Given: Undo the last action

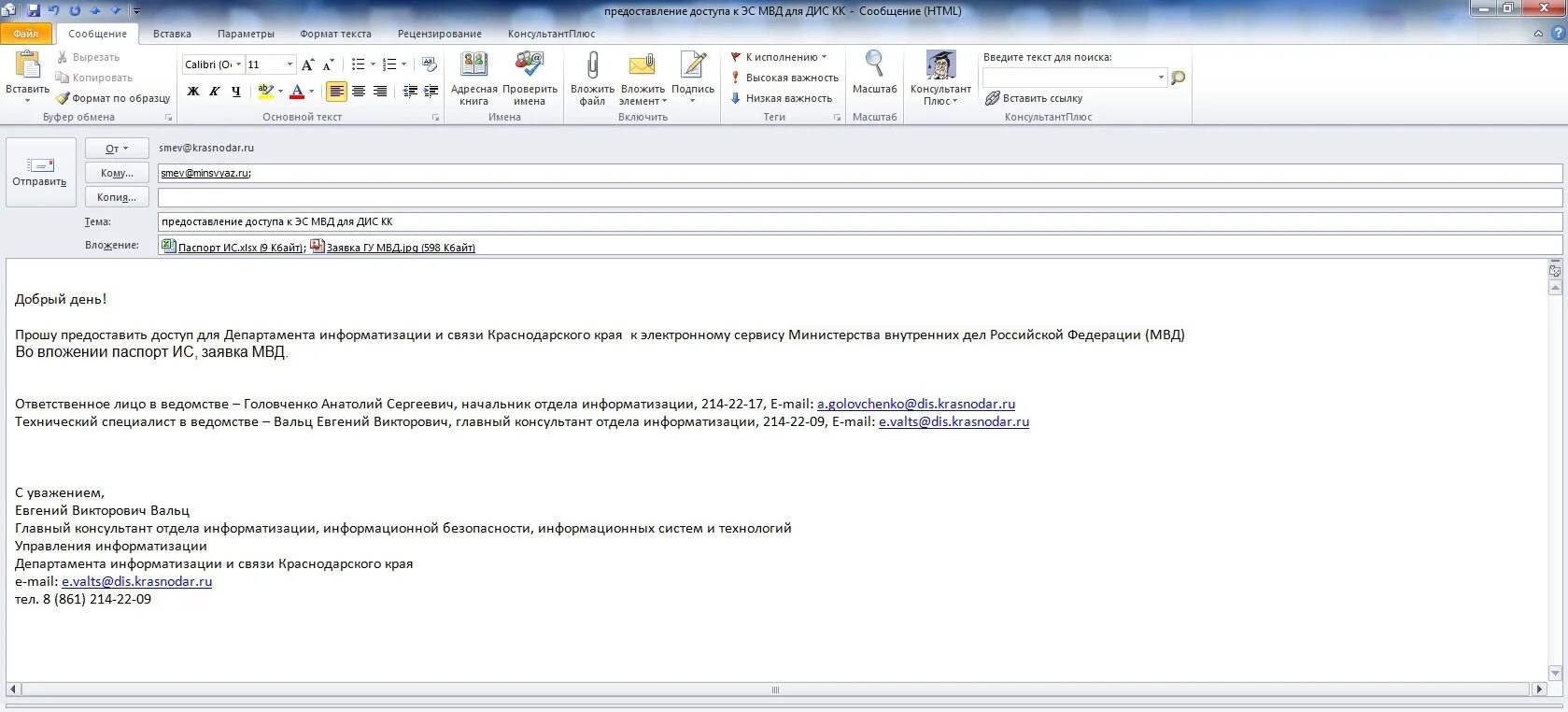Looking at the screenshot, I should (x=53, y=10).
